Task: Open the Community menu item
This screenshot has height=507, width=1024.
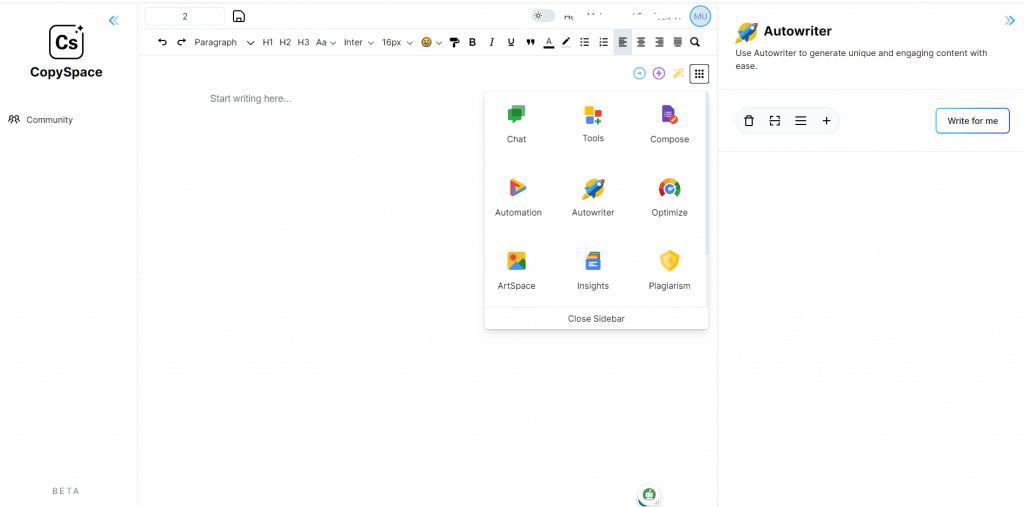Action: [40, 120]
